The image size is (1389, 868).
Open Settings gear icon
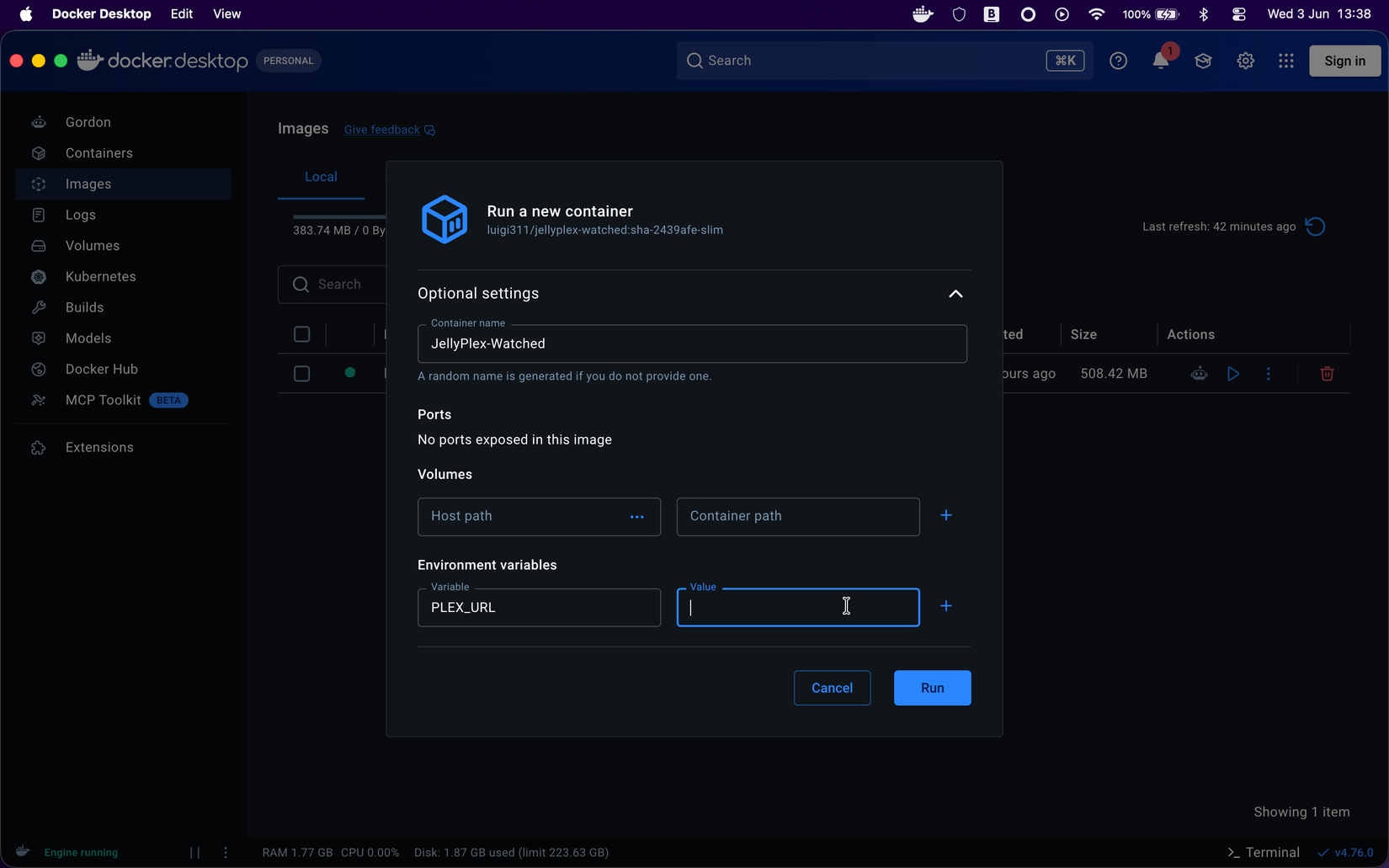1245,61
